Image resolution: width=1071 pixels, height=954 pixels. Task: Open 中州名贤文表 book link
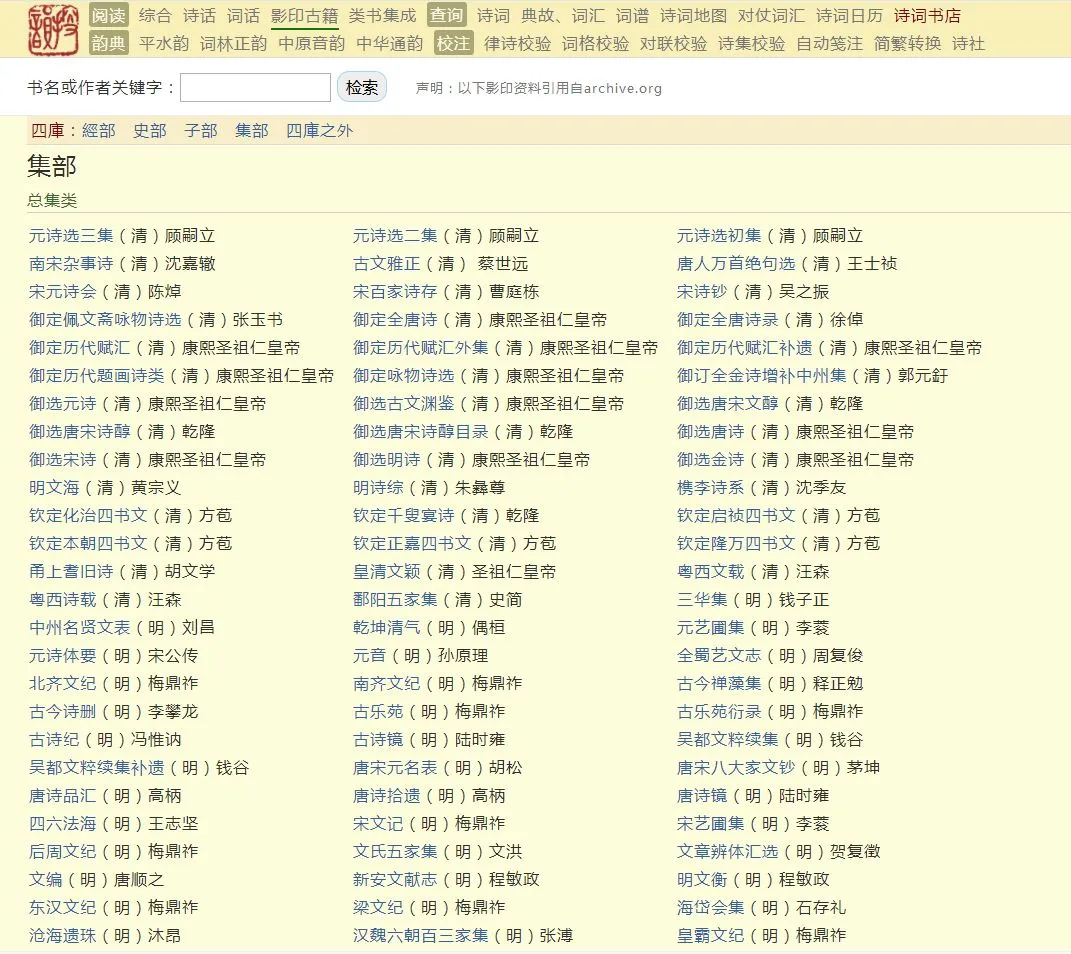point(79,628)
